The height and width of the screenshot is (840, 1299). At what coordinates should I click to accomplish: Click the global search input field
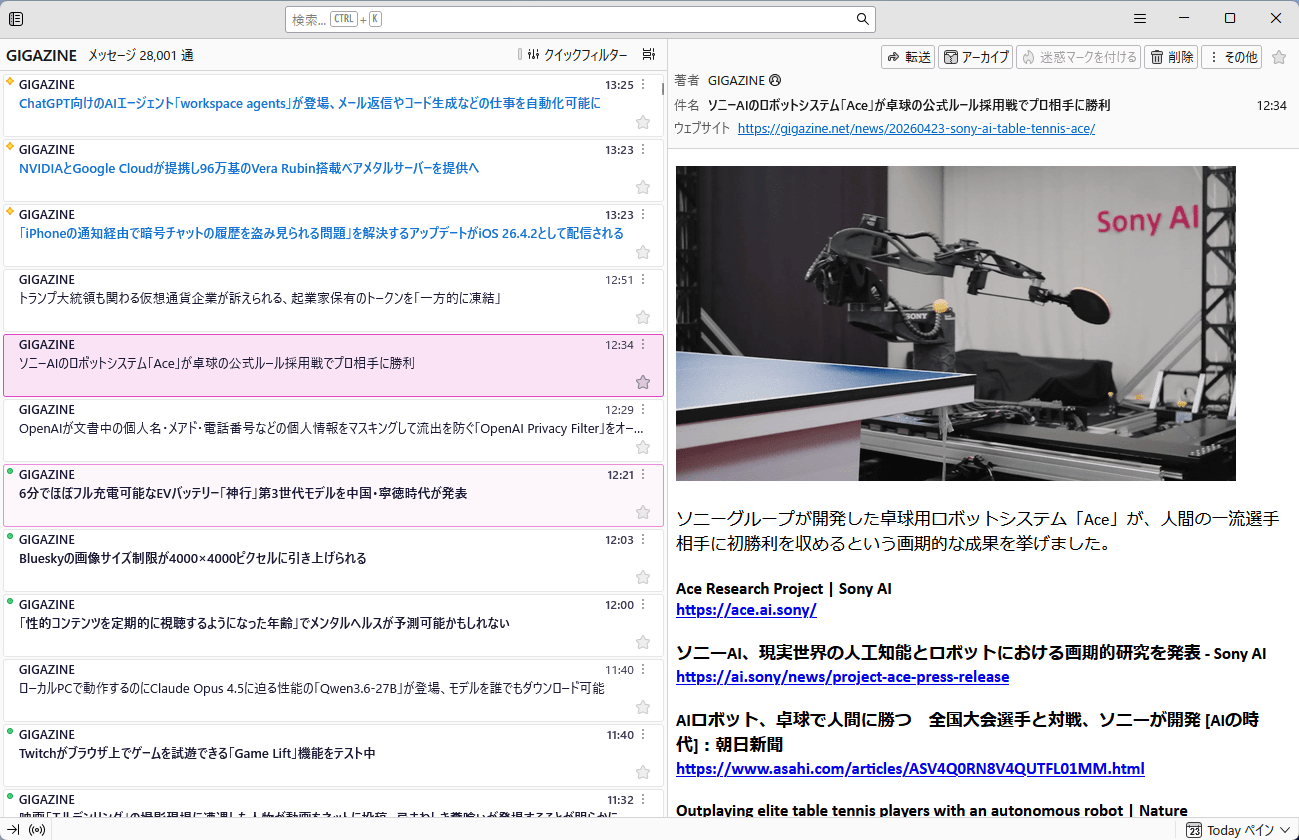point(570,19)
